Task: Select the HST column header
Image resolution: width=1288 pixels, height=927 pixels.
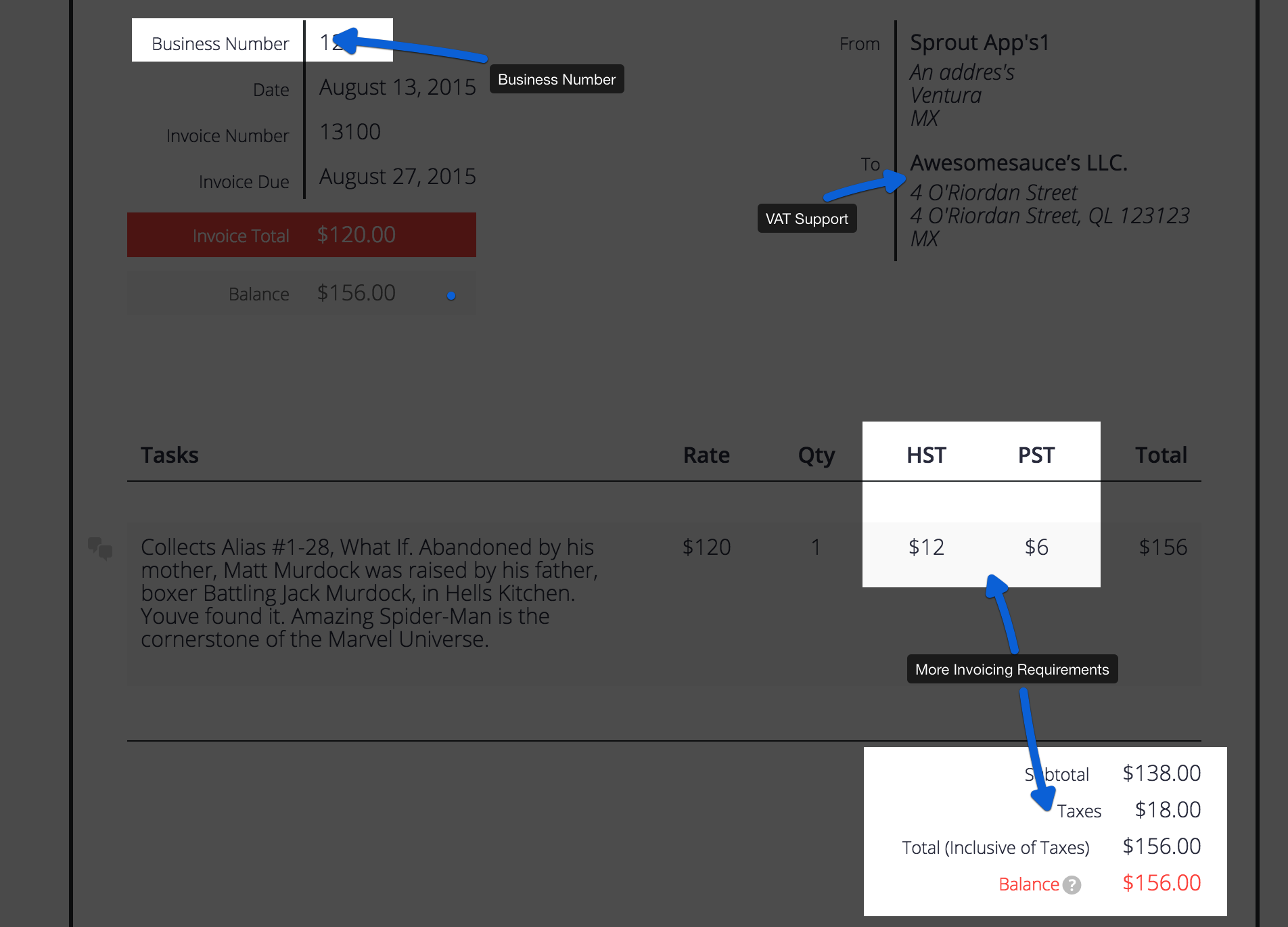Action: point(926,455)
